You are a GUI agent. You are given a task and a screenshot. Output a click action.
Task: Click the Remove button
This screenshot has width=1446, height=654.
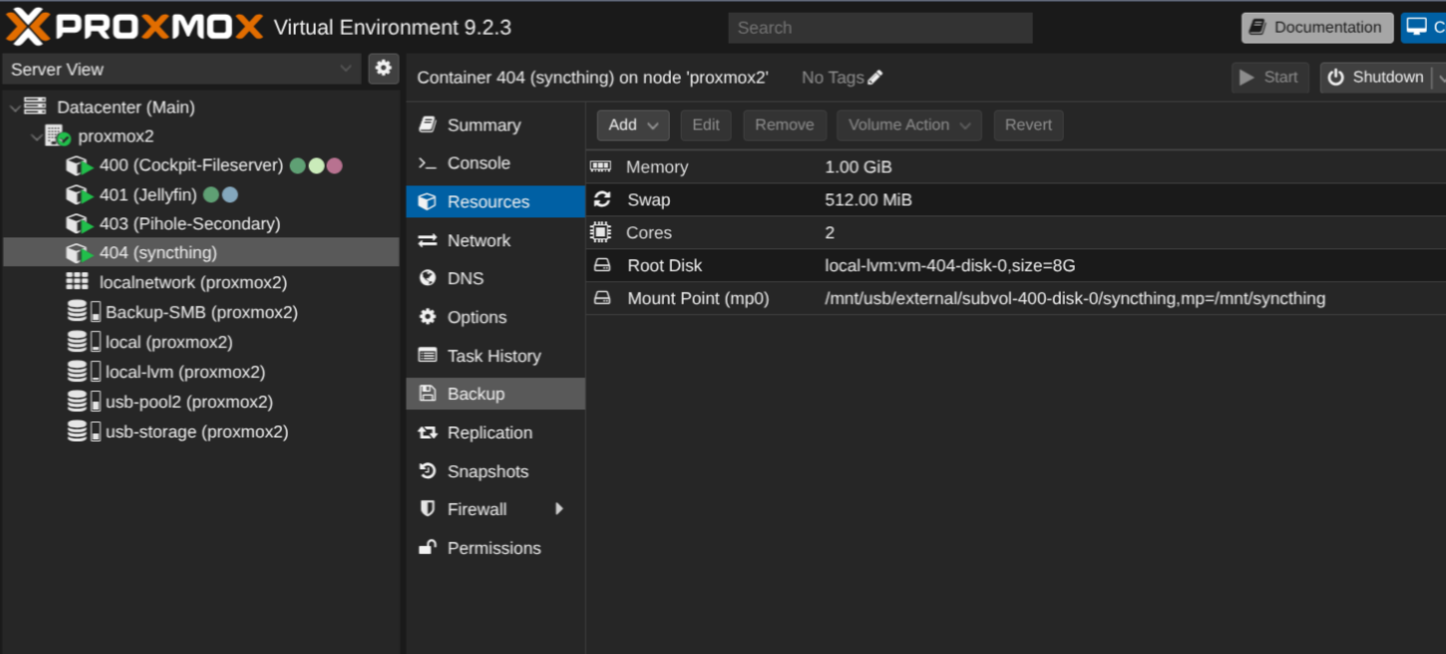784,125
